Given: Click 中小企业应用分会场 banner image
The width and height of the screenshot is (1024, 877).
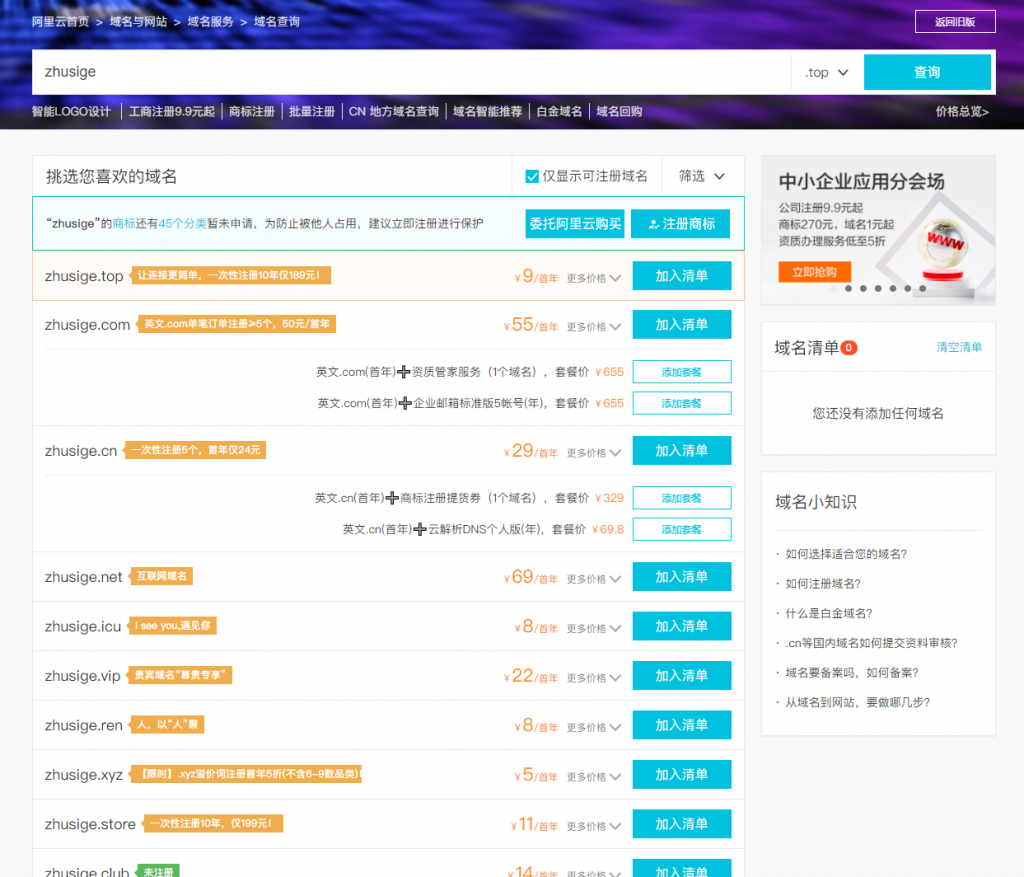Looking at the screenshot, I should tap(878, 230).
